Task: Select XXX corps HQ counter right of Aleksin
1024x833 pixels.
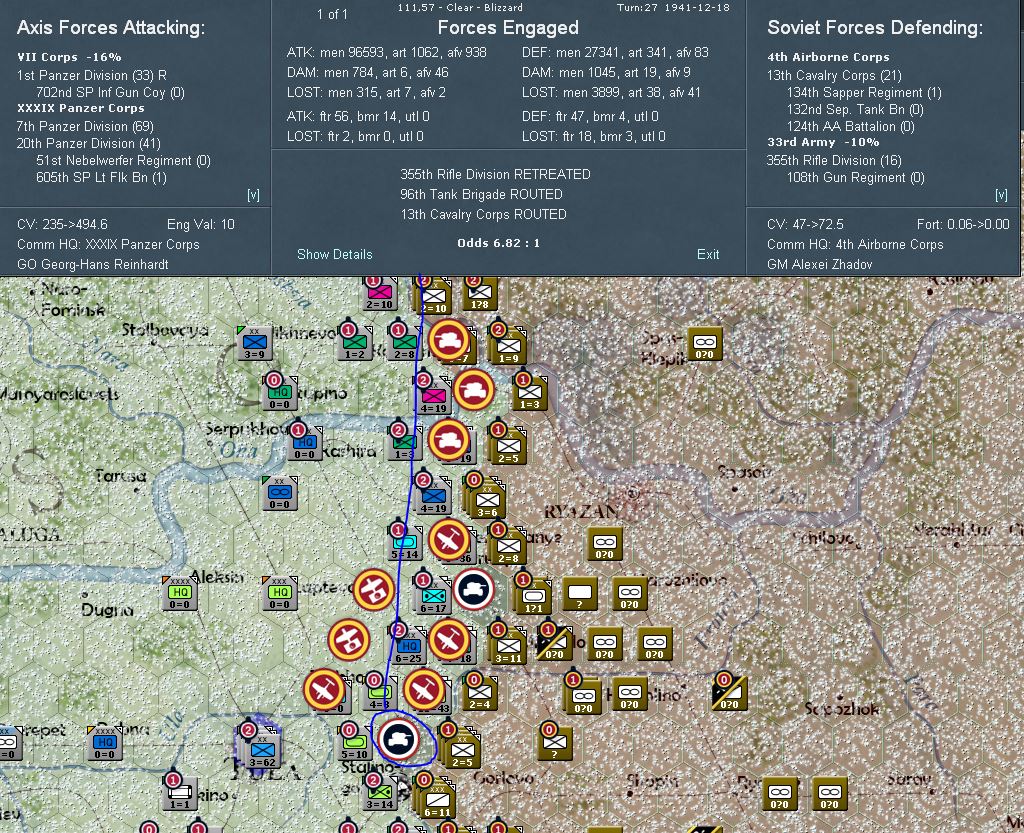Action: click(x=280, y=593)
